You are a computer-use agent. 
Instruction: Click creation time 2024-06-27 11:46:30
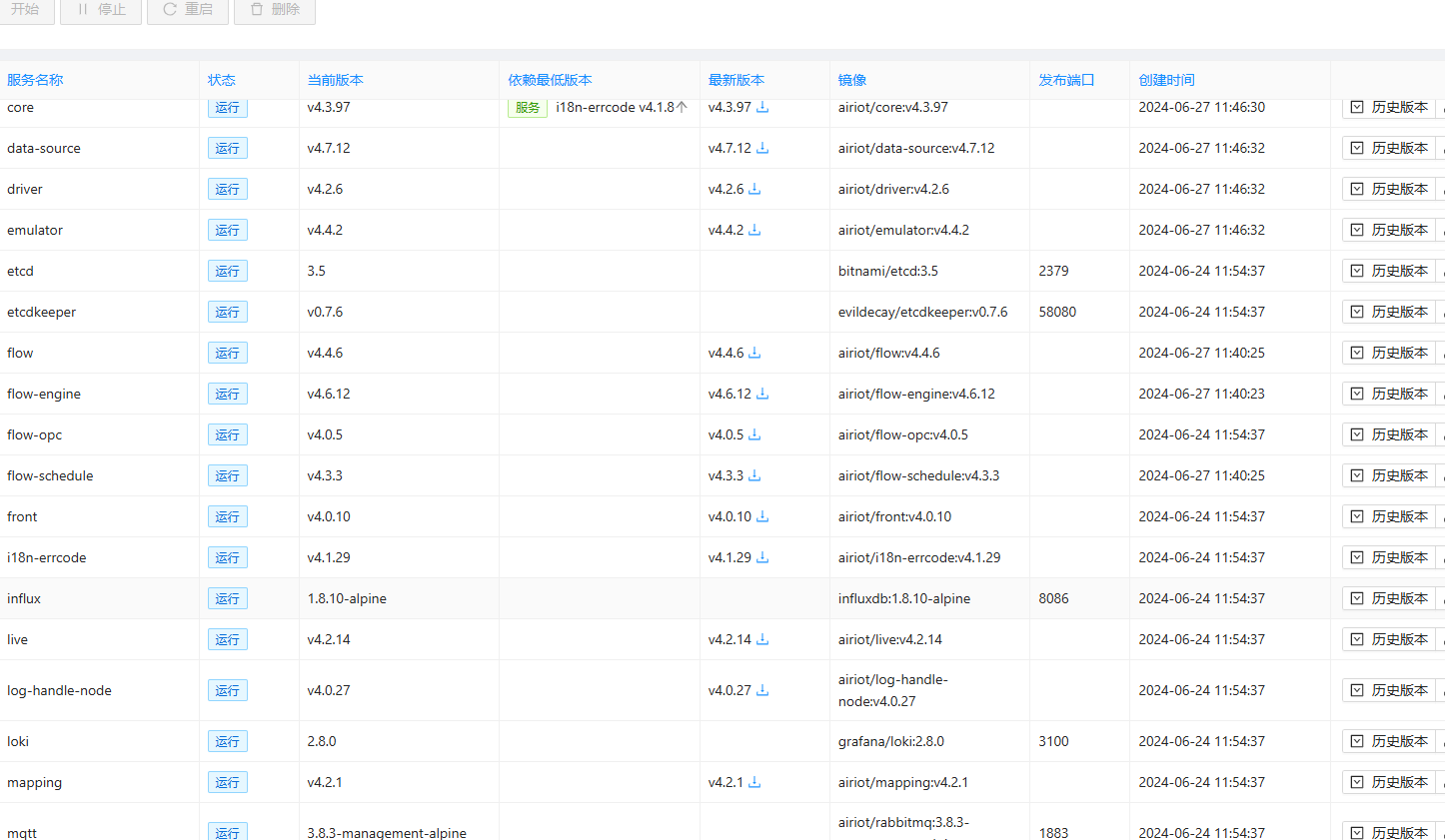point(1201,107)
